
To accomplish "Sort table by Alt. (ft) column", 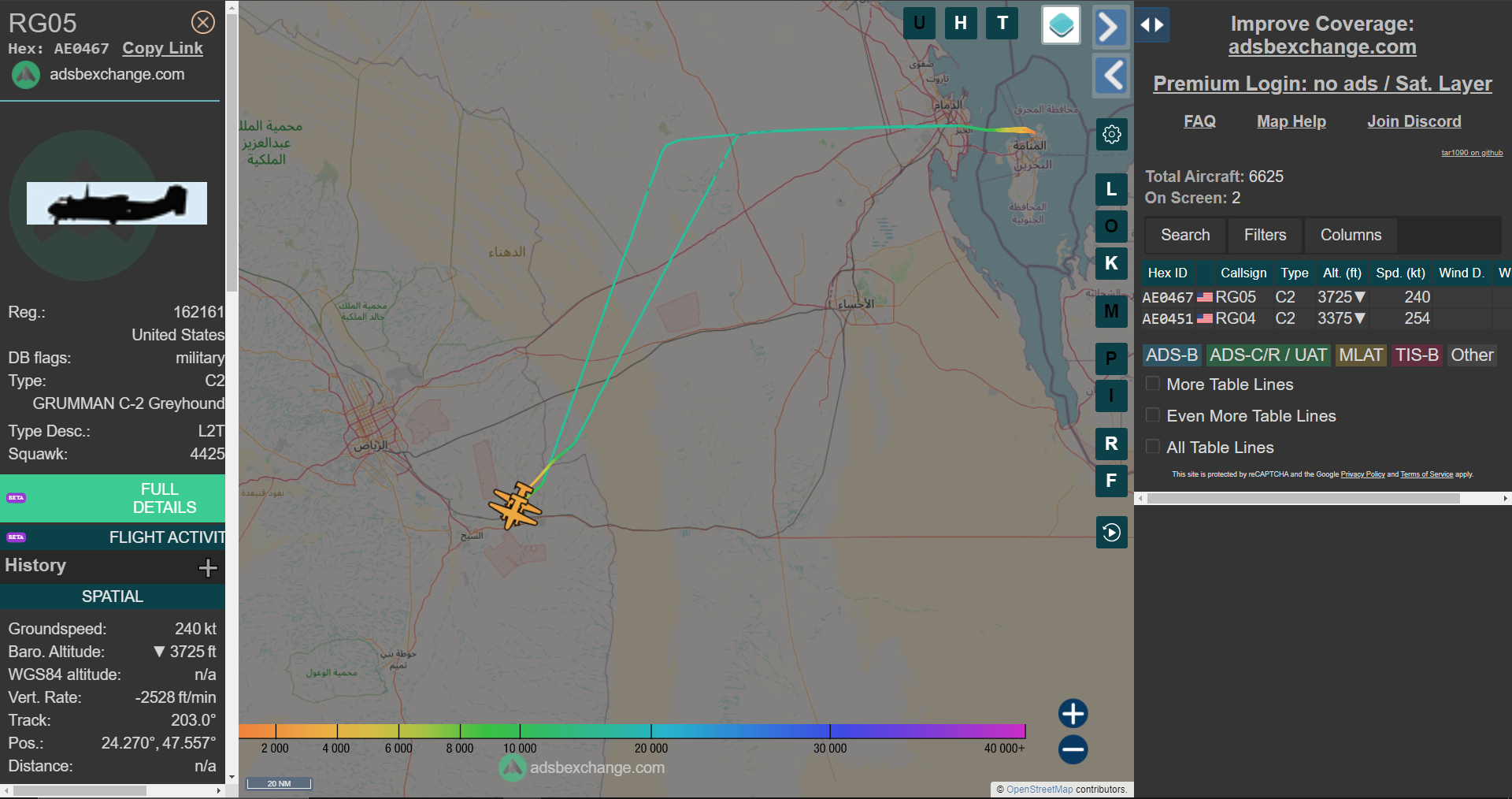I will pyautogui.click(x=1342, y=273).
